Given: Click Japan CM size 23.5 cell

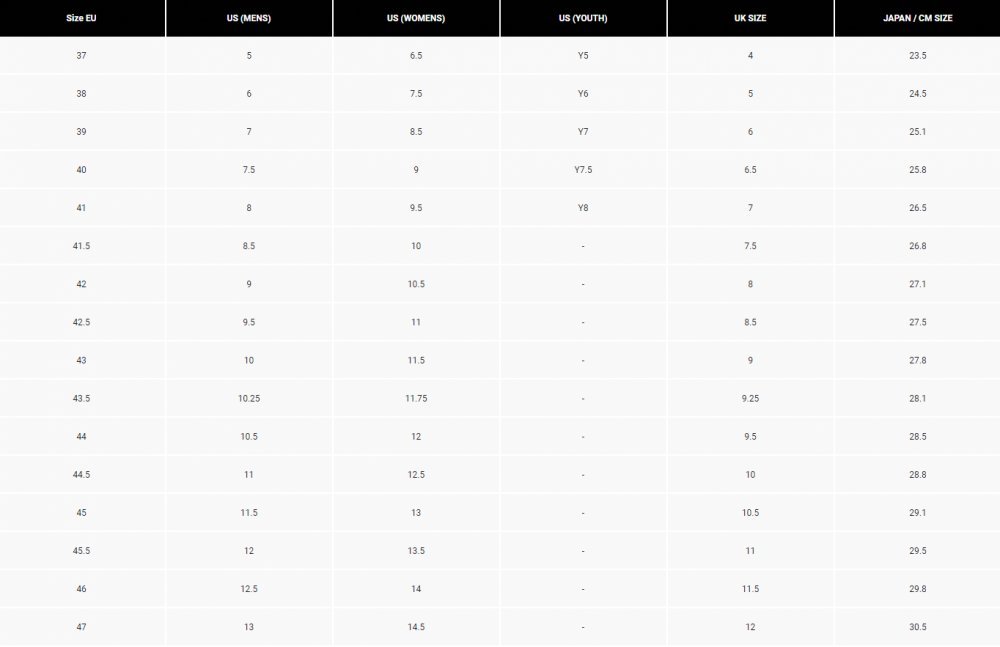Looking at the screenshot, I should pyautogui.click(x=917, y=56).
